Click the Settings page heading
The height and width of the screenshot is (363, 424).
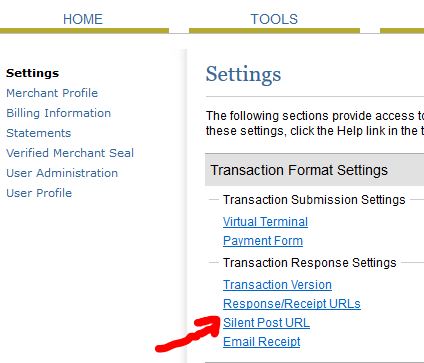243,74
